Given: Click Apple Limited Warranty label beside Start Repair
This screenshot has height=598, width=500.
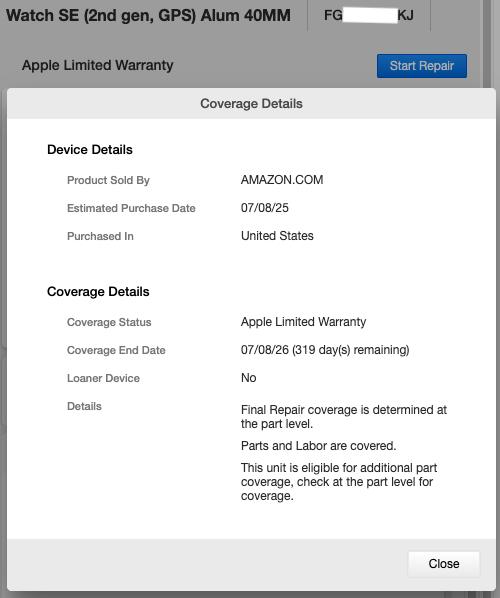Looking at the screenshot, I should 98,65.
